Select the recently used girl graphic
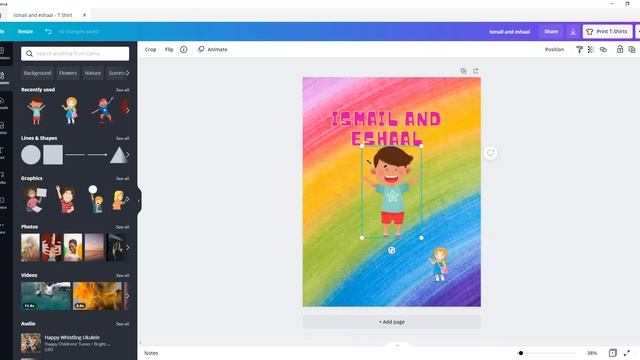640x360 pixels. pos(70,110)
